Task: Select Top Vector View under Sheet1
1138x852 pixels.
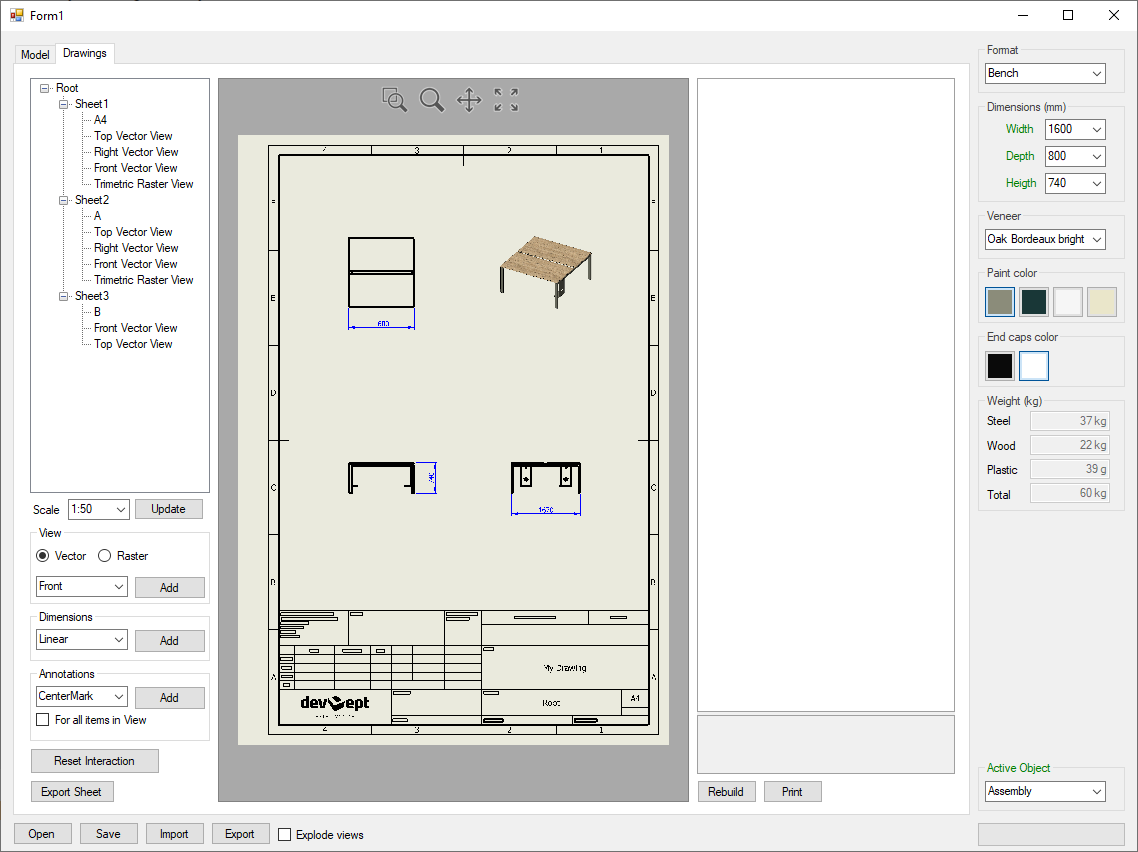Action: pos(134,136)
